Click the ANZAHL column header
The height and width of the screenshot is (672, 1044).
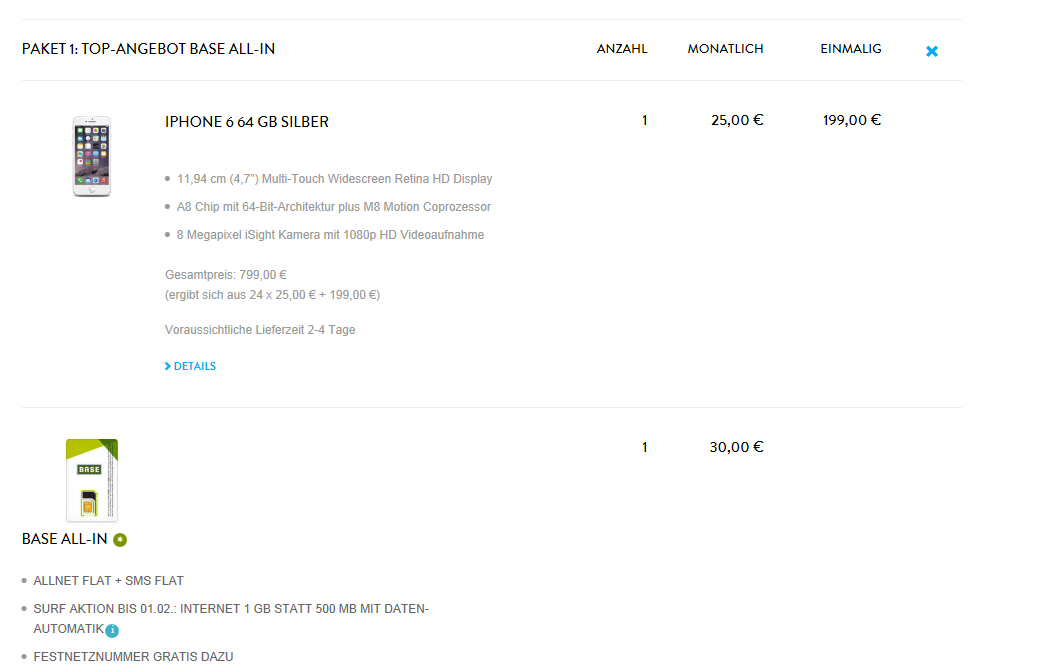622,49
